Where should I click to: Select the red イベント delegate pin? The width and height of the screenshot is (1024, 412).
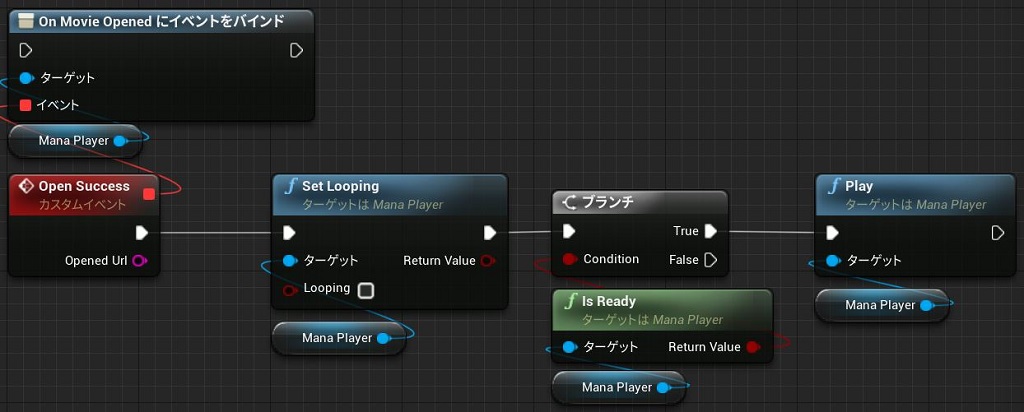tap(25, 105)
